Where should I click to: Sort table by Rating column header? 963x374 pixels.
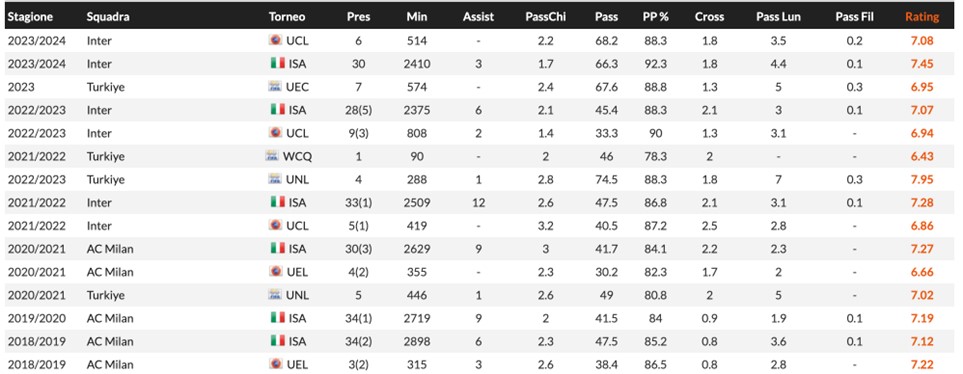point(922,17)
